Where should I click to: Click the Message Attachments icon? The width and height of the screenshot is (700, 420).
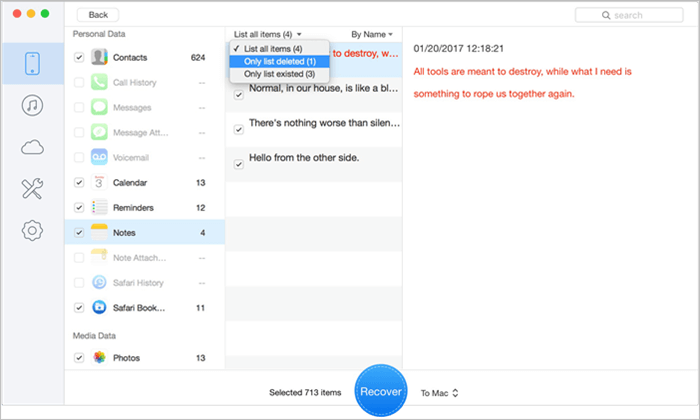99,132
